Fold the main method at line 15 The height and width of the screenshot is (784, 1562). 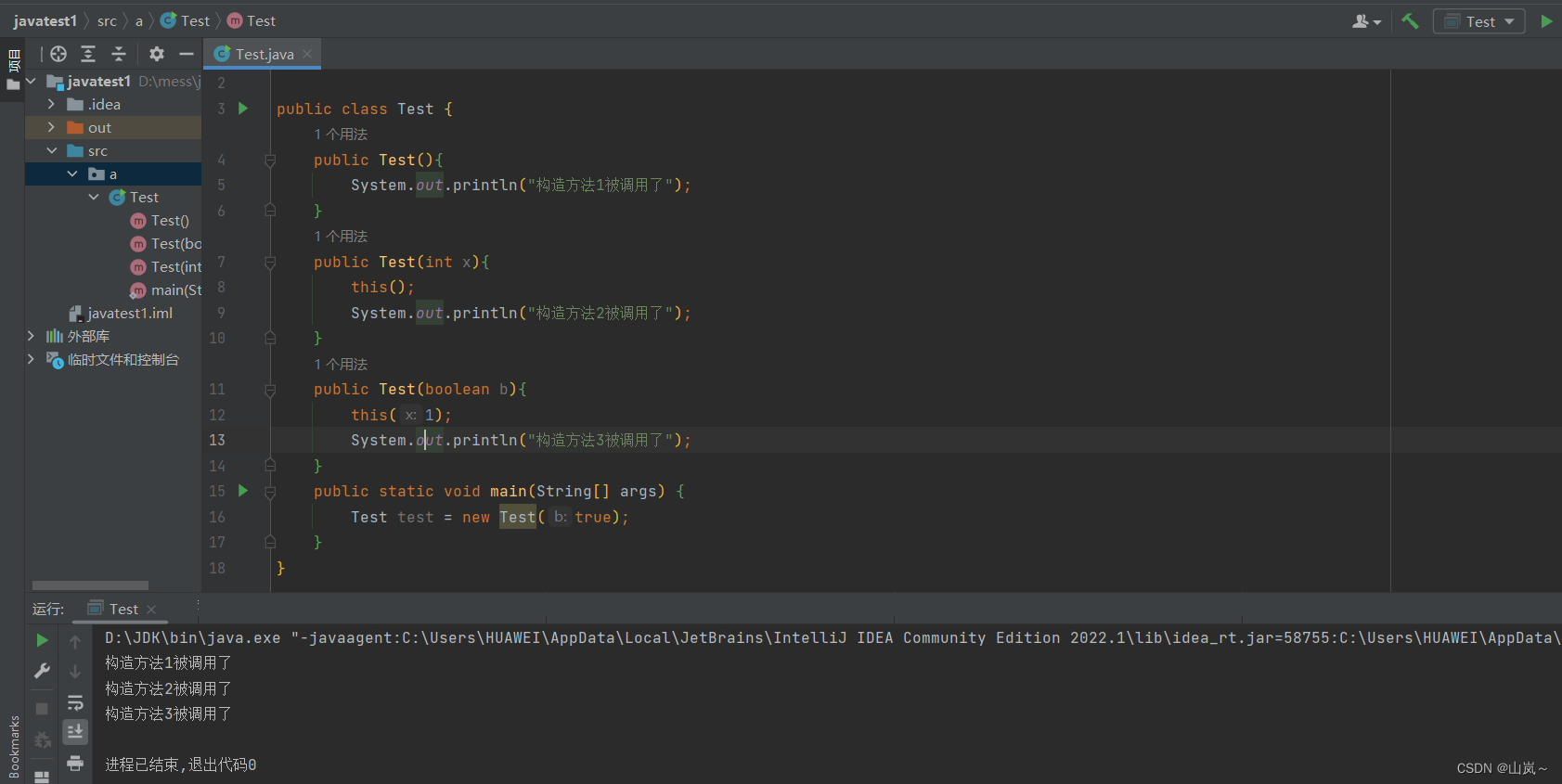tap(270, 492)
